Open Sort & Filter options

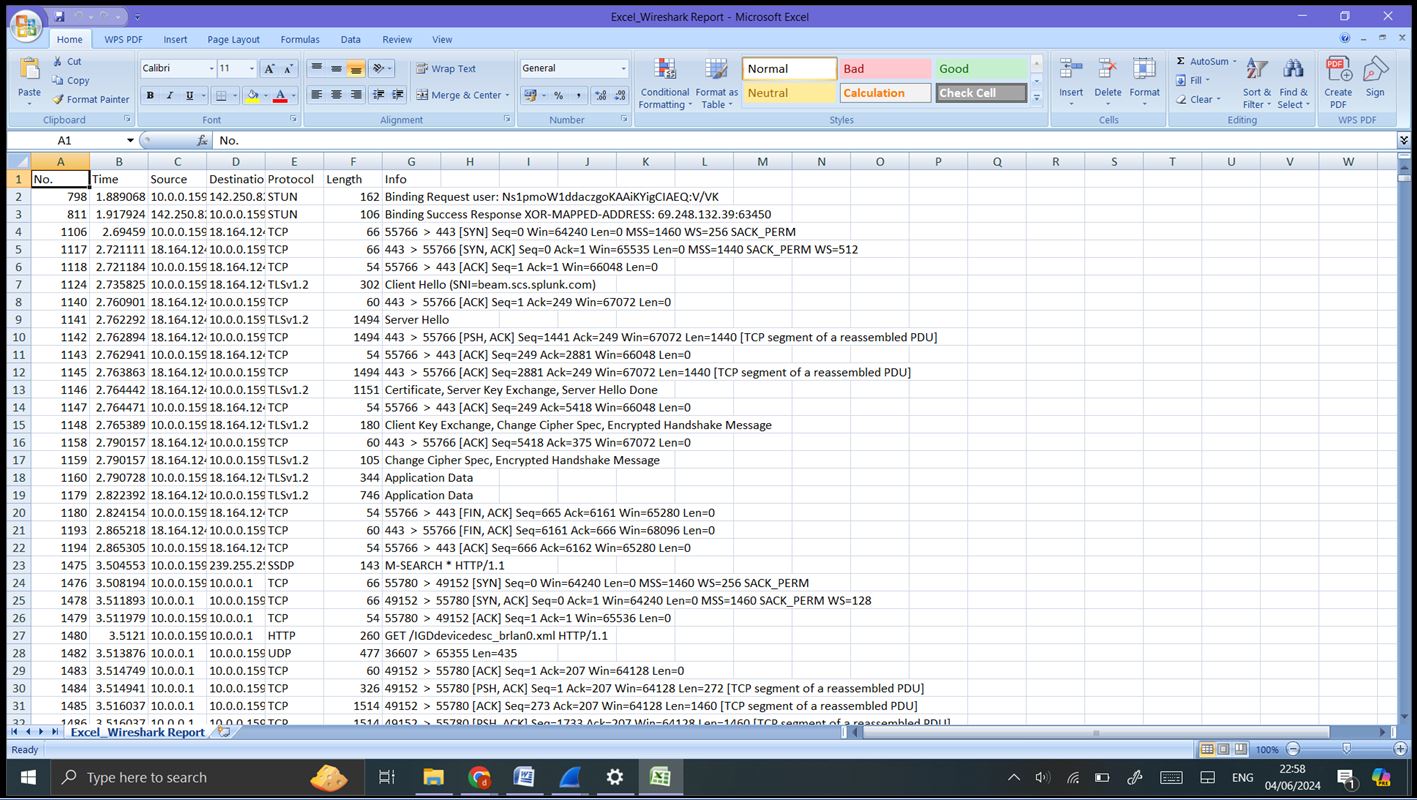click(x=1258, y=82)
